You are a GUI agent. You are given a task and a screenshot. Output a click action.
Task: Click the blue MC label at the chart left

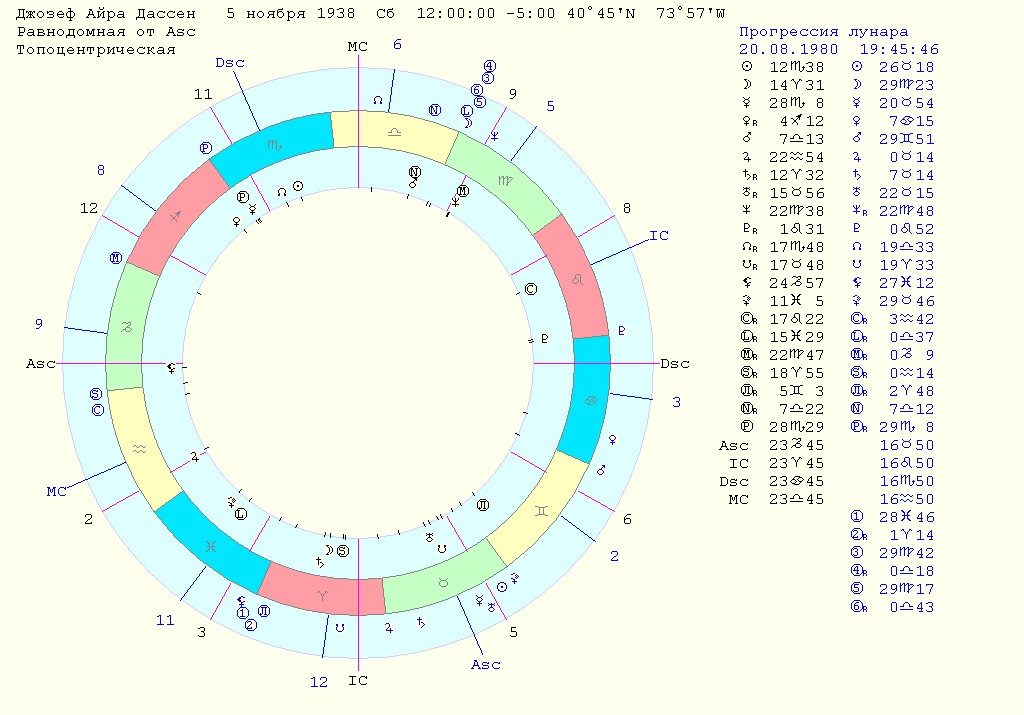(x=56, y=492)
